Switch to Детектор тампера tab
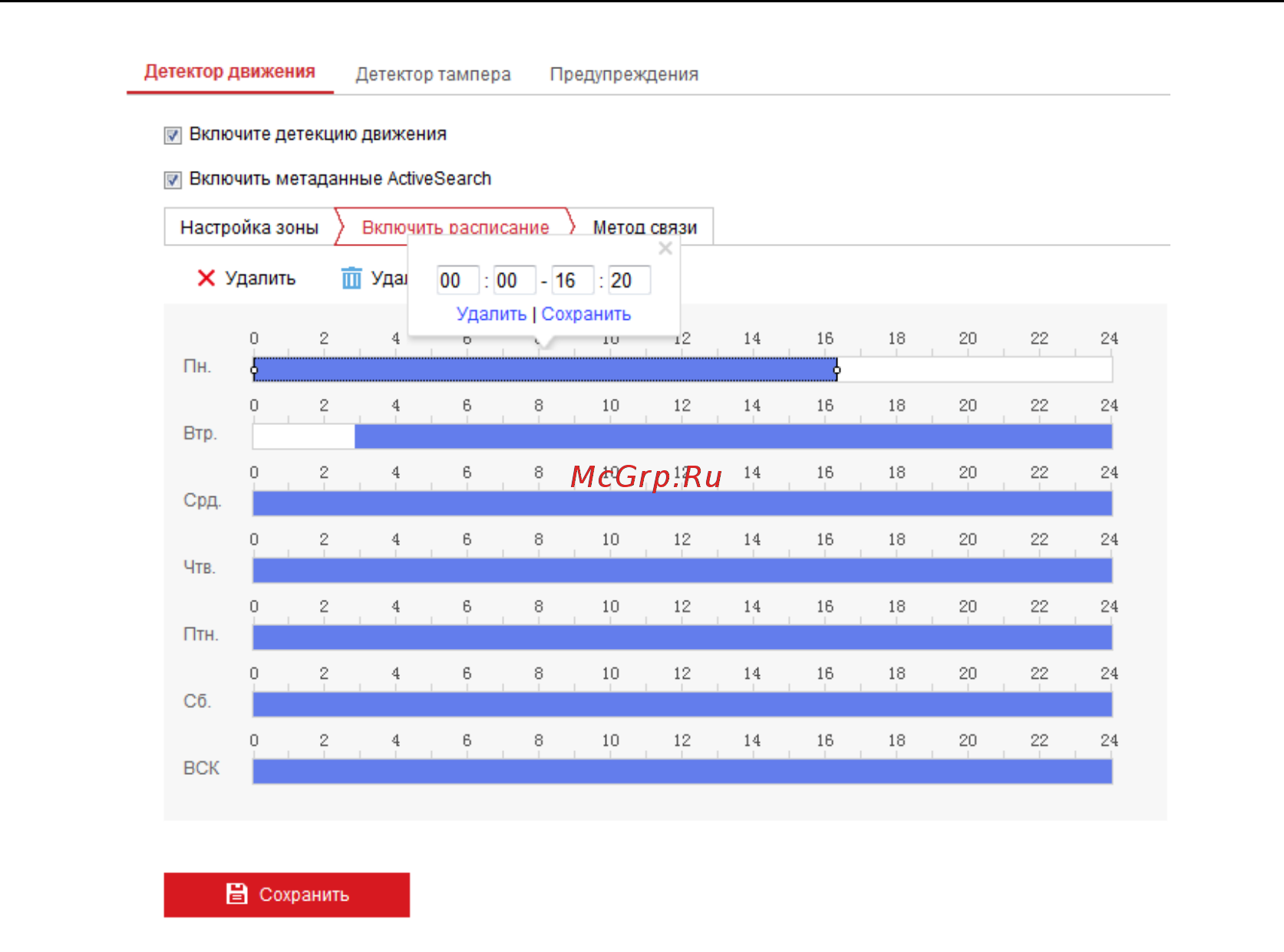 click(433, 74)
